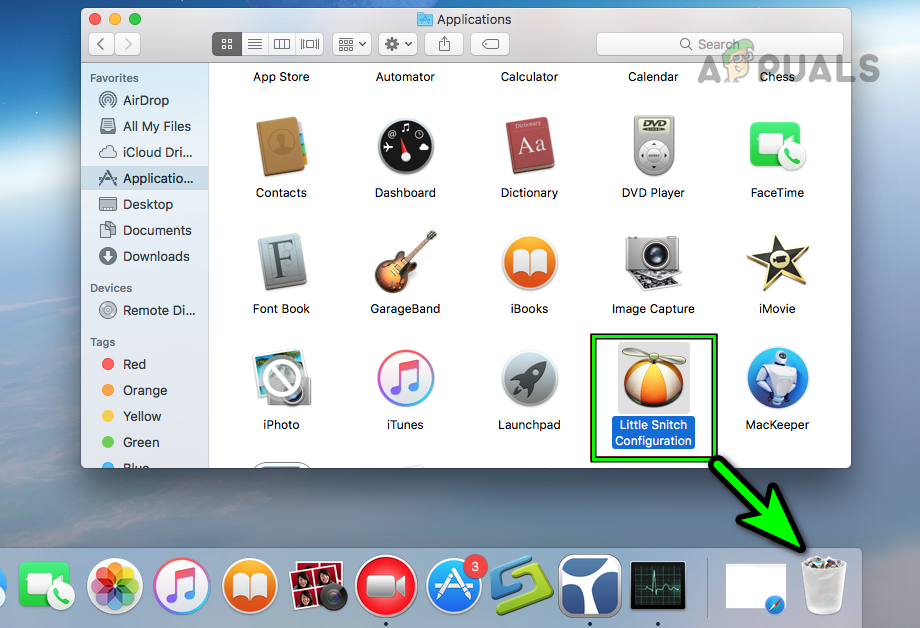Click the Share button in the toolbar
Viewport: 920px width, 628px height.
pyautogui.click(x=443, y=44)
